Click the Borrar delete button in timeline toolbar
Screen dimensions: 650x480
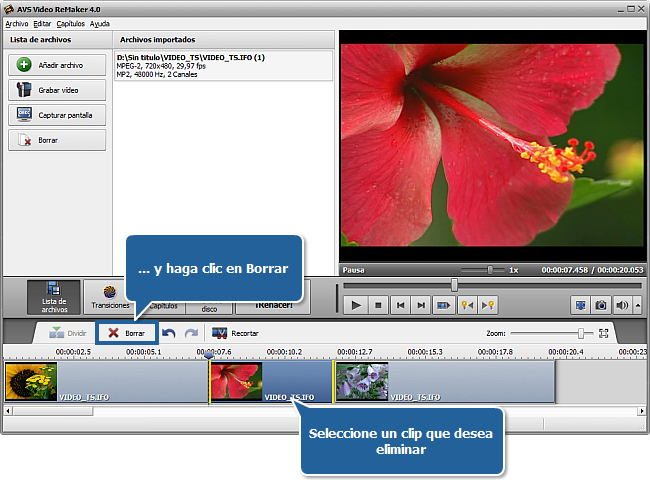tap(126, 333)
